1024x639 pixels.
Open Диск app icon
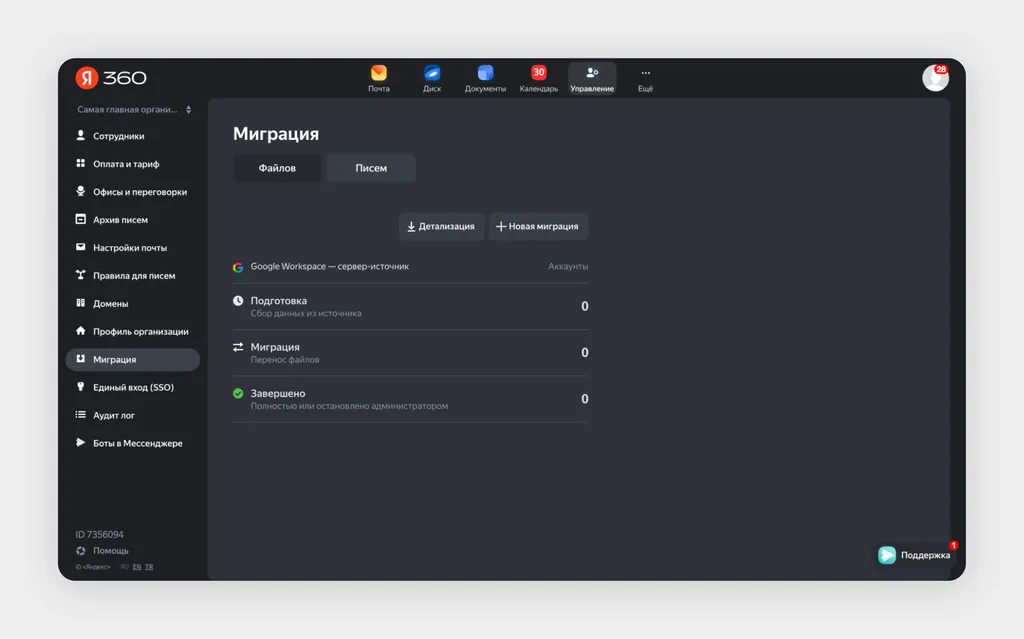click(432, 78)
